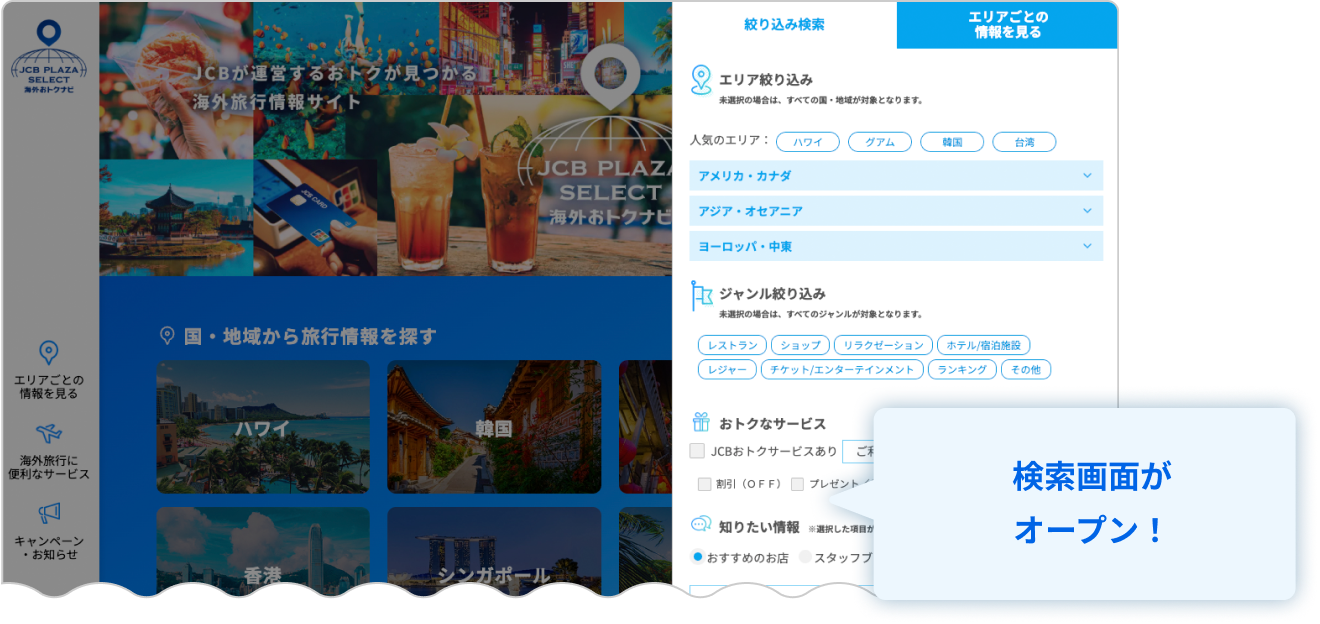Image resolution: width=1320 pixels, height=624 pixels.
Task: Click the エリア絞り込み heading text
Action: point(766,79)
